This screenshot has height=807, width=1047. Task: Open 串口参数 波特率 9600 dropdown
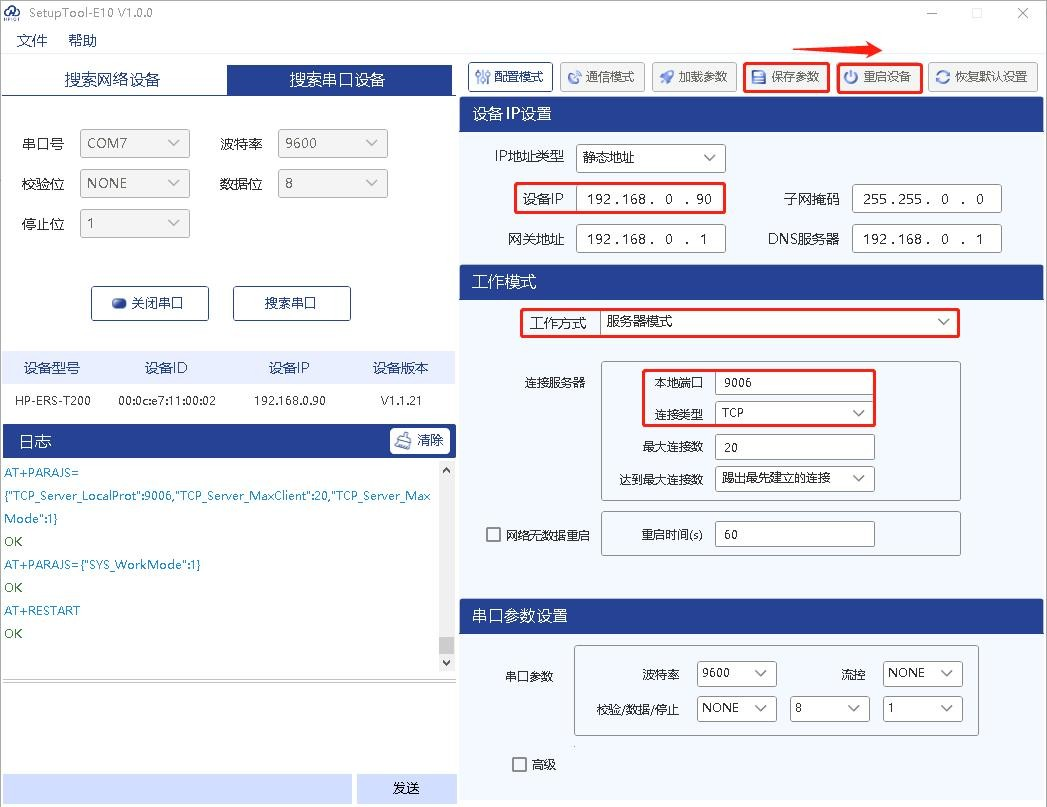(x=736, y=674)
